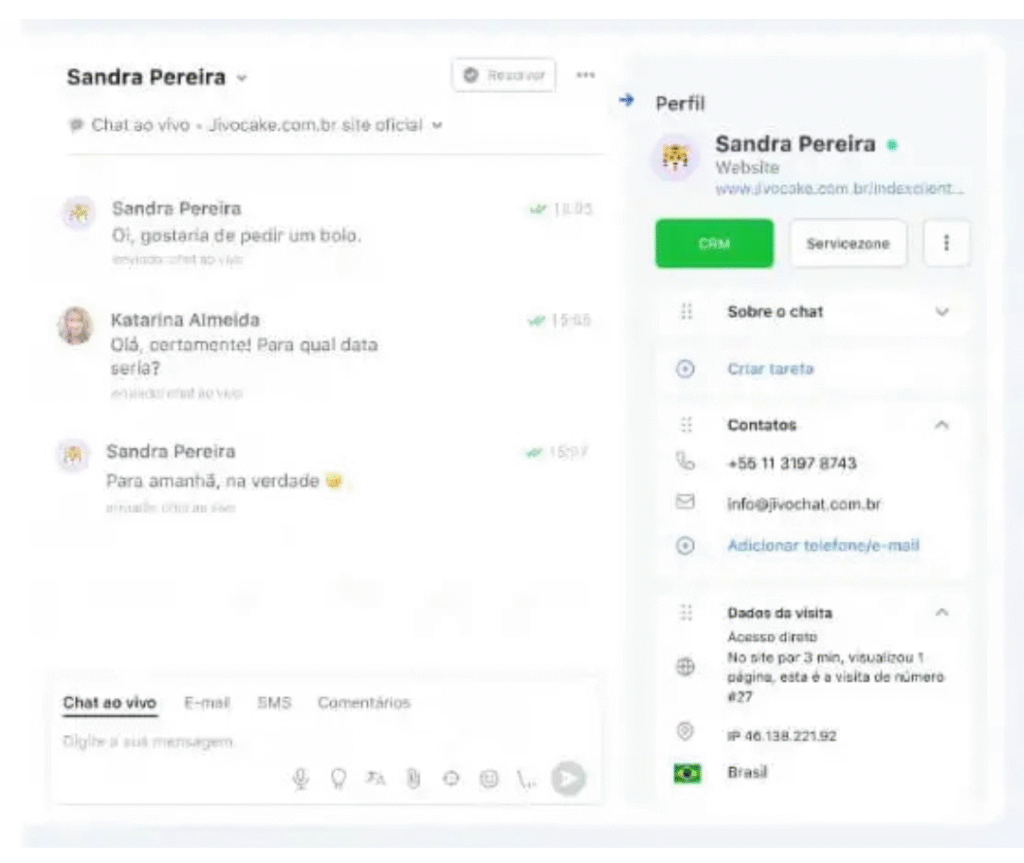Open the emoji picker
The width and height of the screenshot is (1024, 863).
488,779
